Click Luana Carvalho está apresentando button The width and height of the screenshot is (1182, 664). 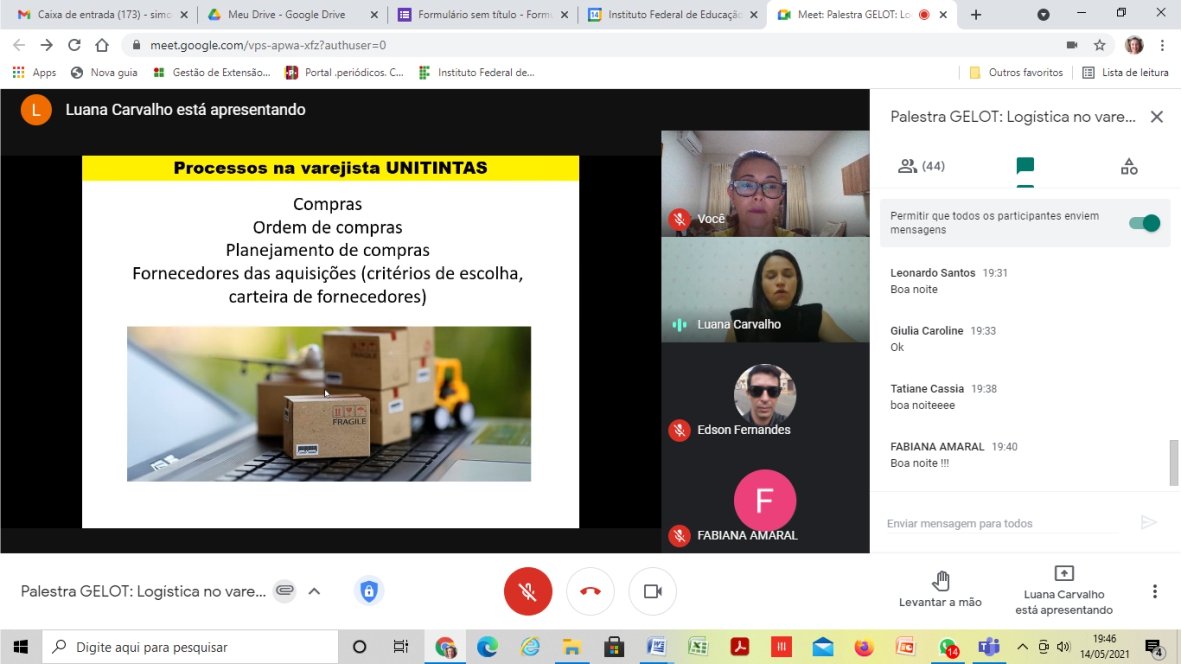tap(1064, 590)
